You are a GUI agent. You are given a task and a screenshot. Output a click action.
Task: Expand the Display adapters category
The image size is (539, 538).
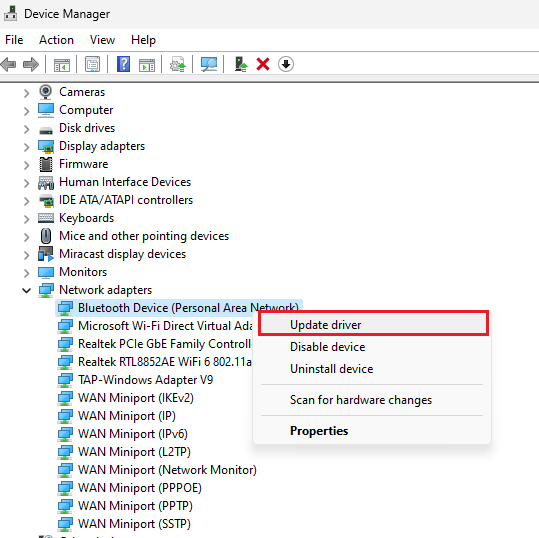coord(26,147)
